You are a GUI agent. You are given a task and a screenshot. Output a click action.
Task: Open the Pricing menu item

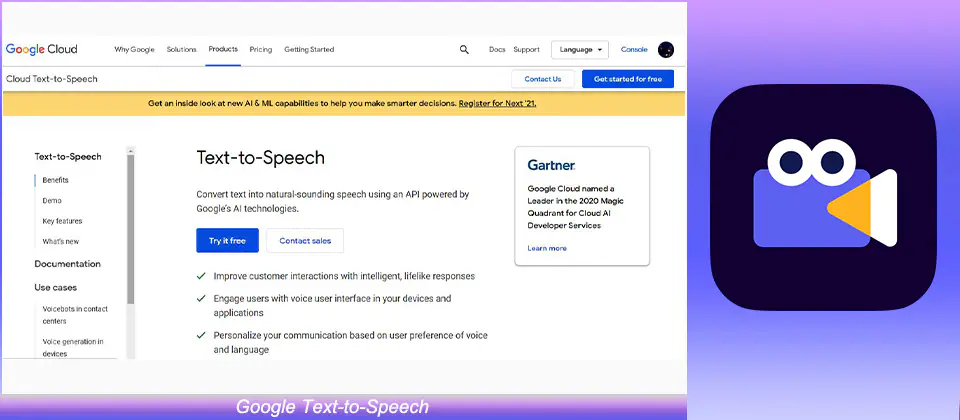[261, 50]
